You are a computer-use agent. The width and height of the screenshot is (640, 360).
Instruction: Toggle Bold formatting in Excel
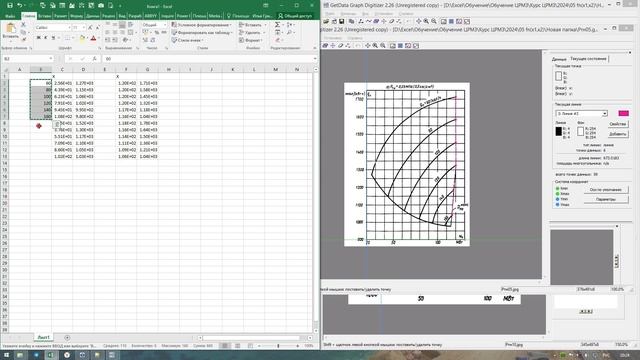pyautogui.click(x=38, y=38)
